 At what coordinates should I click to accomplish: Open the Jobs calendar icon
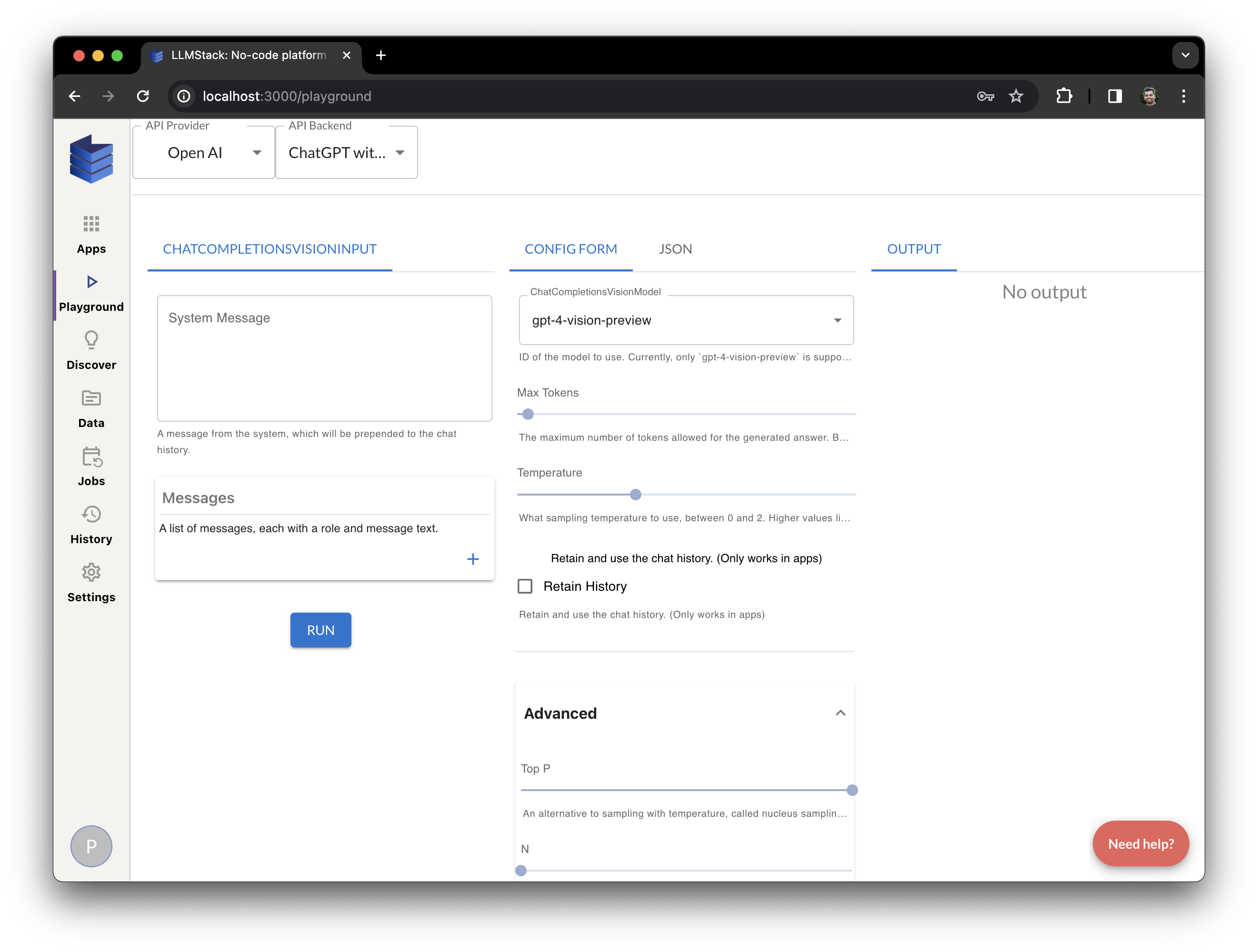(91, 456)
